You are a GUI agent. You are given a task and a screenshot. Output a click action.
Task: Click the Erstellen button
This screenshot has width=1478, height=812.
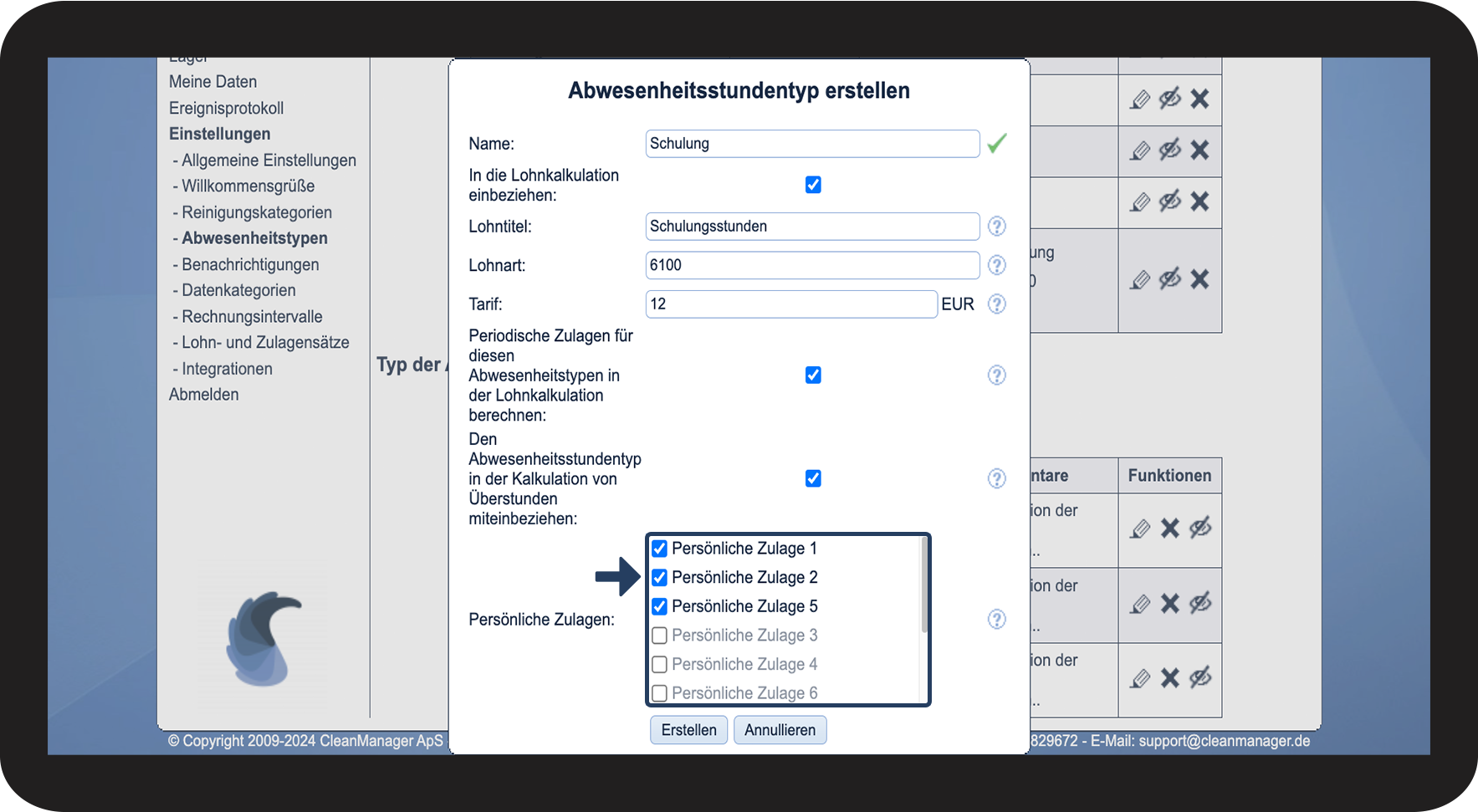coord(688,730)
